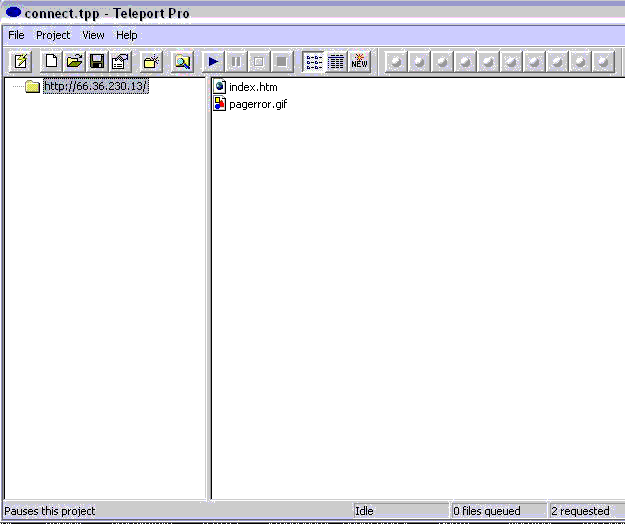Click the first thread indicator ball
Image resolution: width=625 pixels, height=524 pixels.
tap(396, 61)
